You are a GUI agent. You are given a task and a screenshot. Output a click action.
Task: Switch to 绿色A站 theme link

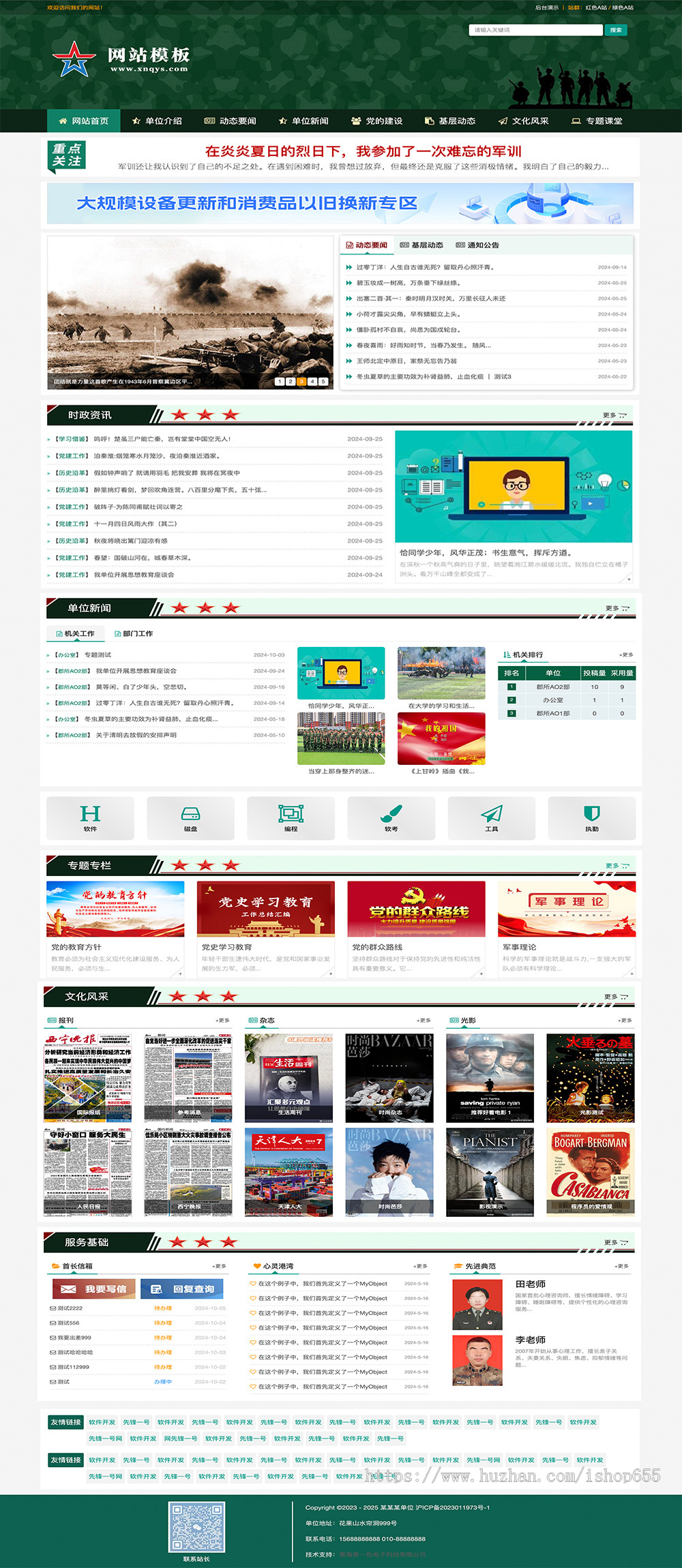coord(623,7)
